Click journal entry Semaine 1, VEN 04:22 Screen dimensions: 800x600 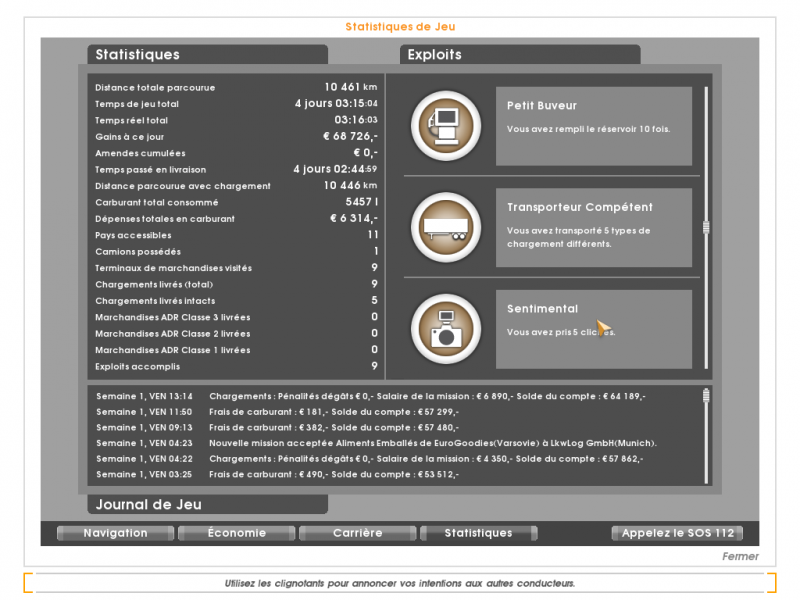pos(369,459)
